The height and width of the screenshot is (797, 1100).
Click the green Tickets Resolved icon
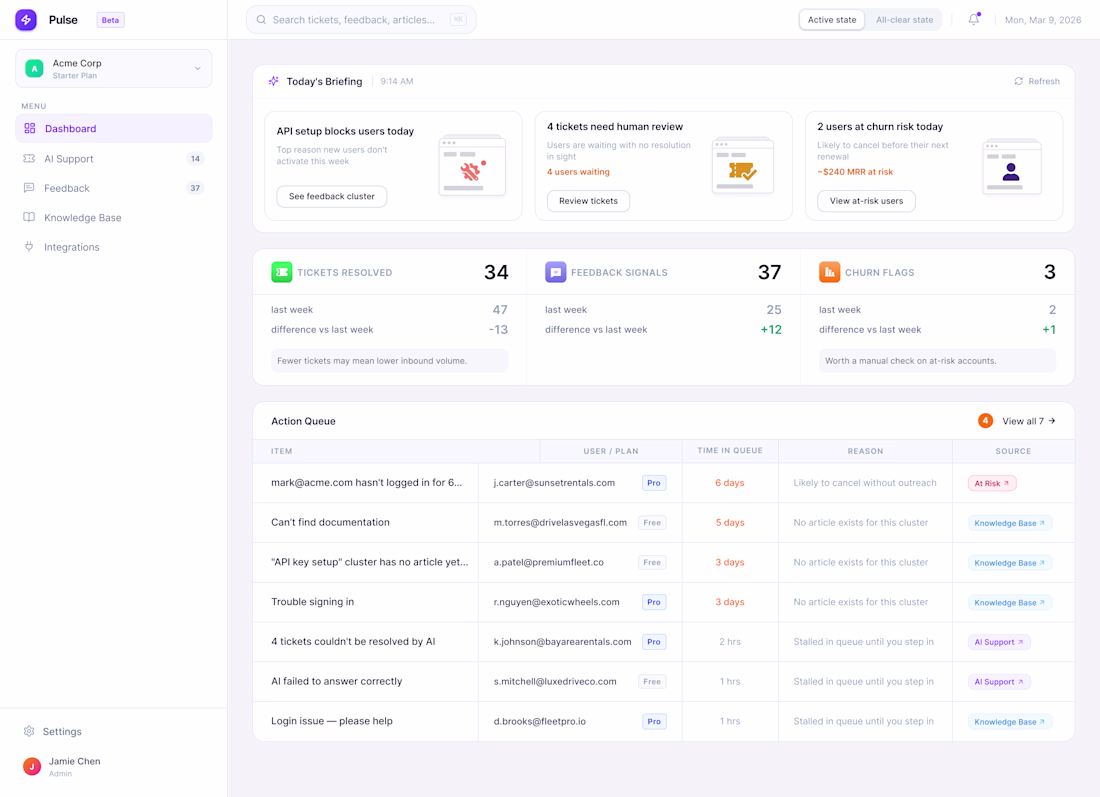281,272
